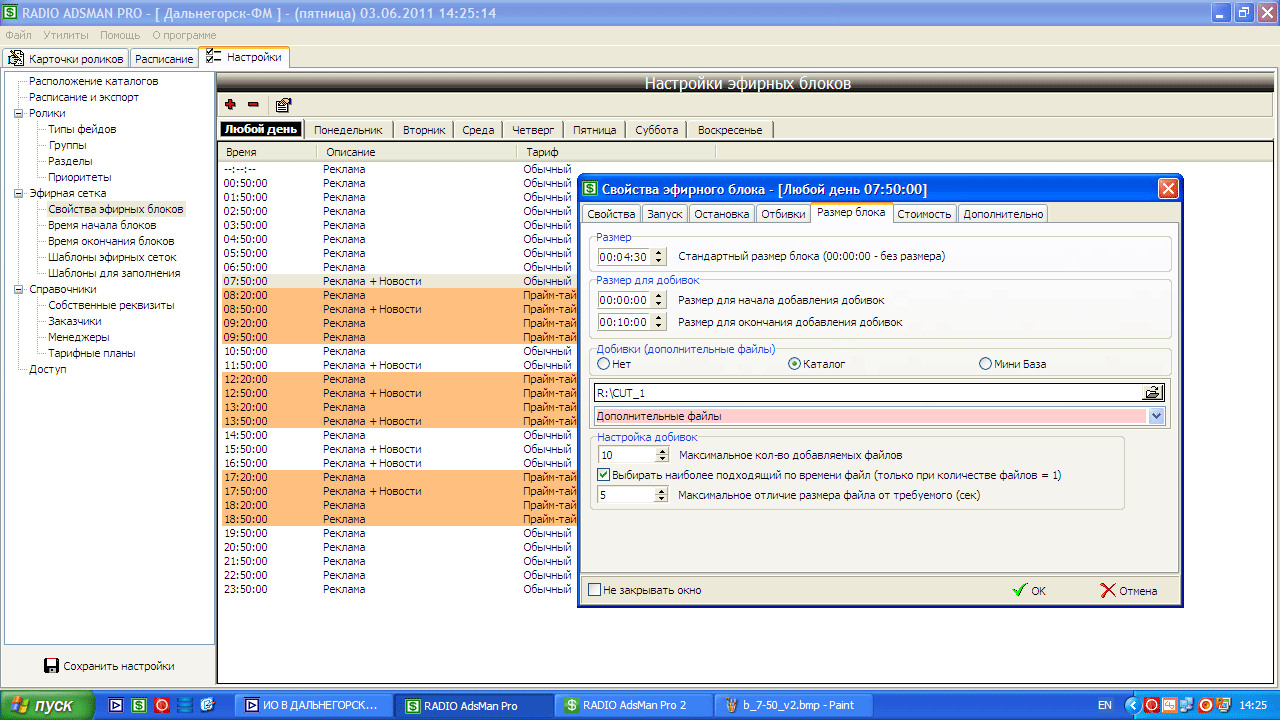Click the network computers tray icon
The image size is (1280, 720).
1188,705
